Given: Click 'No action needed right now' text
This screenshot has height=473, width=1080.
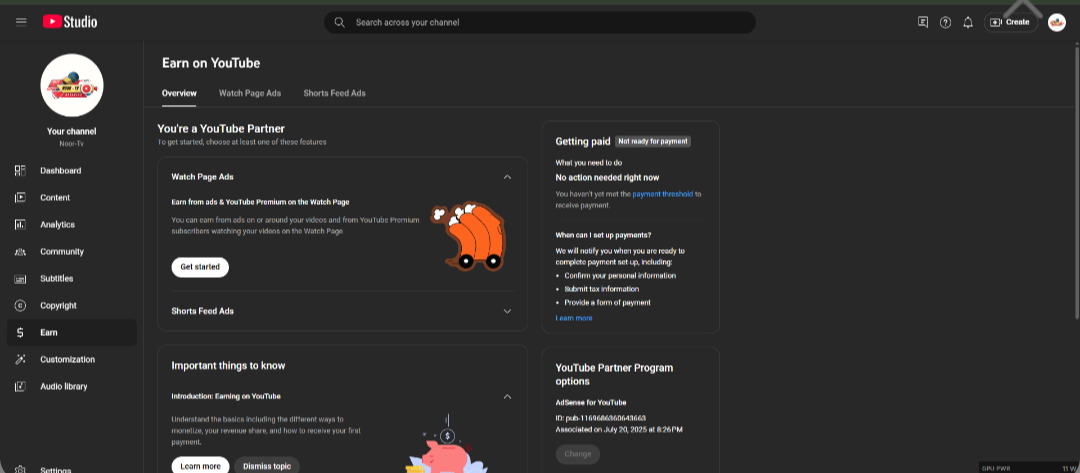Looking at the screenshot, I should [x=608, y=178].
